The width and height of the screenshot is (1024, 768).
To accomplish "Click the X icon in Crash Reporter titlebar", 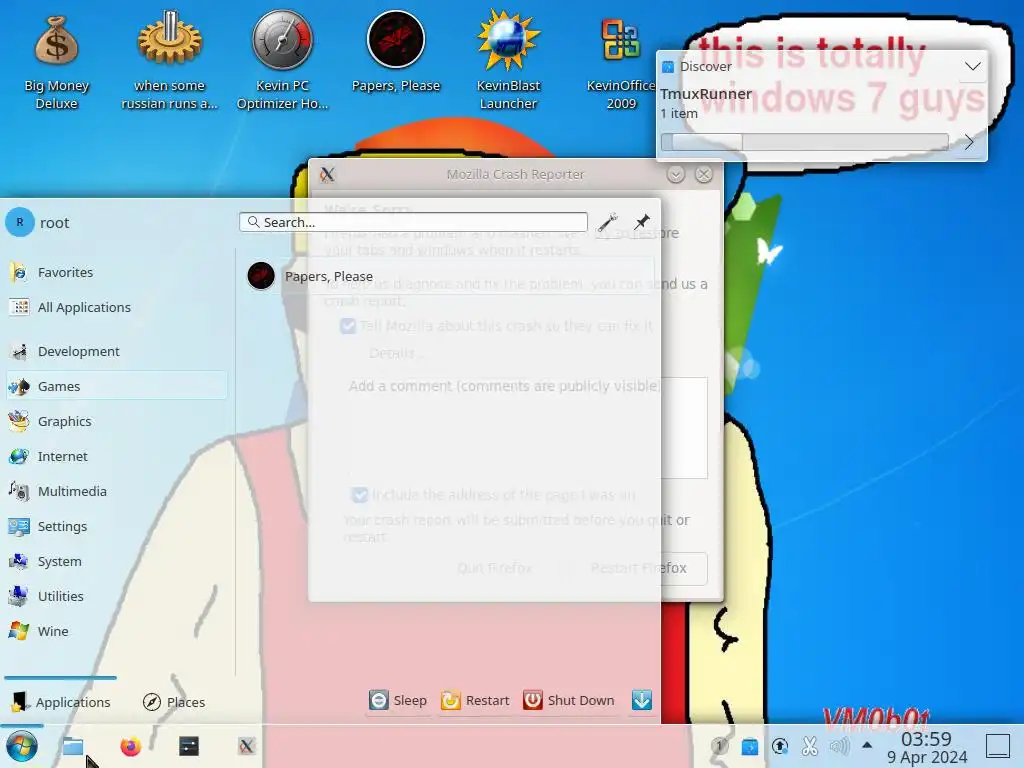I will (327, 174).
